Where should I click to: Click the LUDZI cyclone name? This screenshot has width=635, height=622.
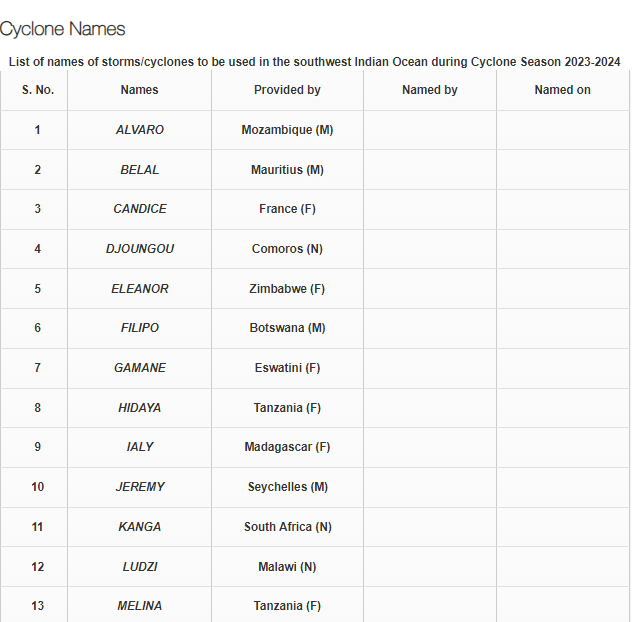(139, 567)
